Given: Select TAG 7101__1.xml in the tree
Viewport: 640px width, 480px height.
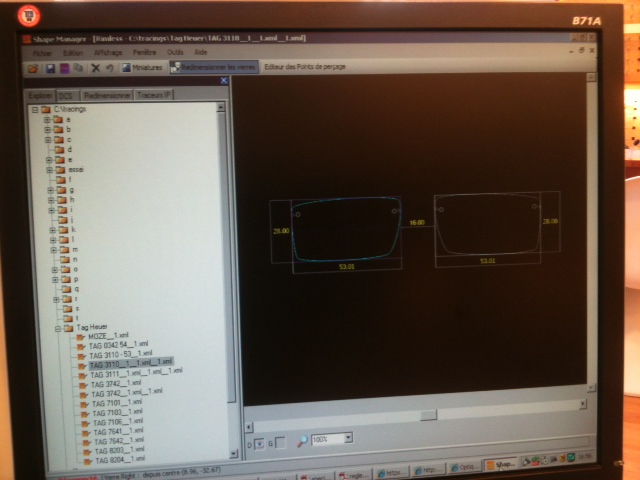Looking at the screenshot, I should (117, 403).
